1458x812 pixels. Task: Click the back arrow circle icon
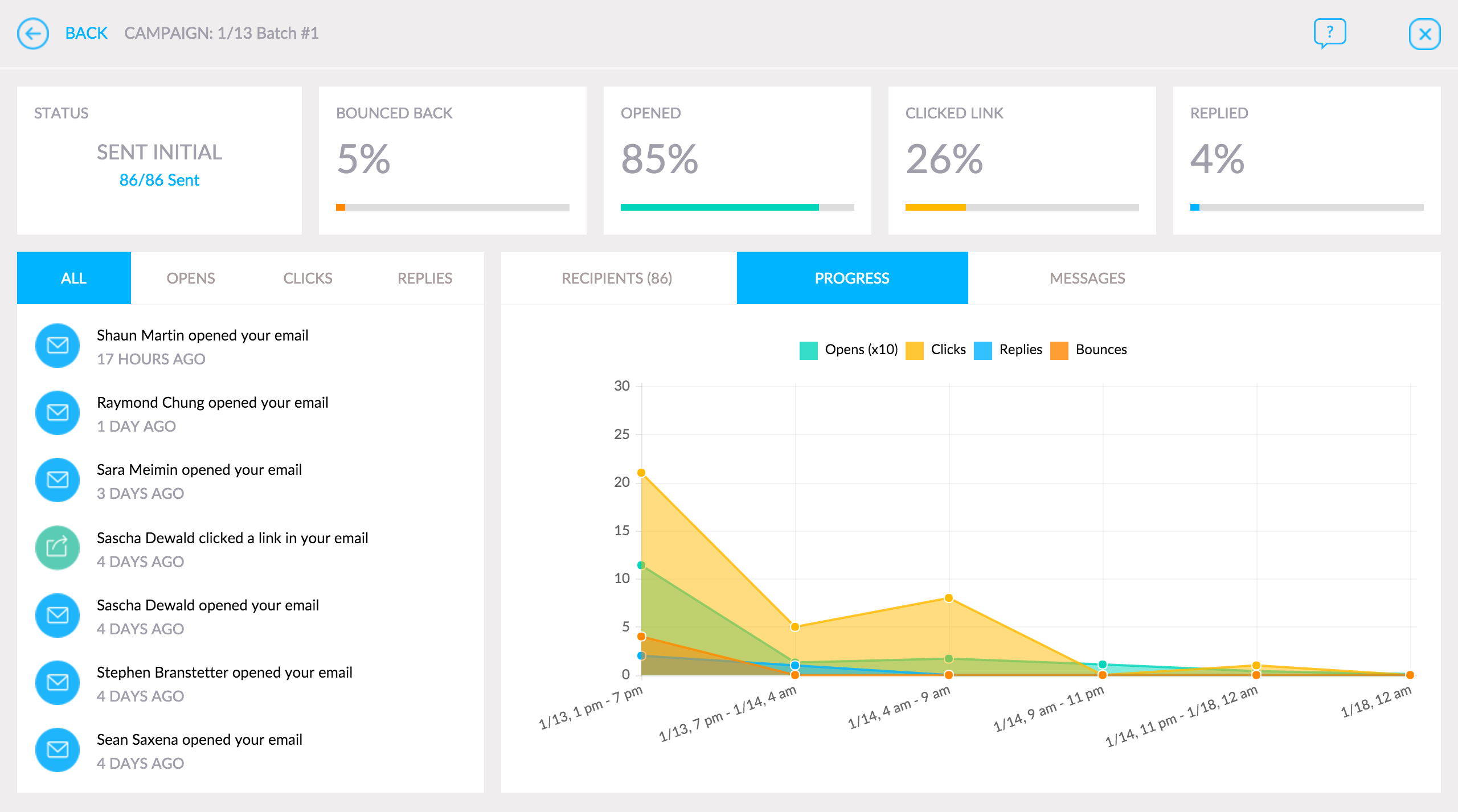(x=33, y=34)
